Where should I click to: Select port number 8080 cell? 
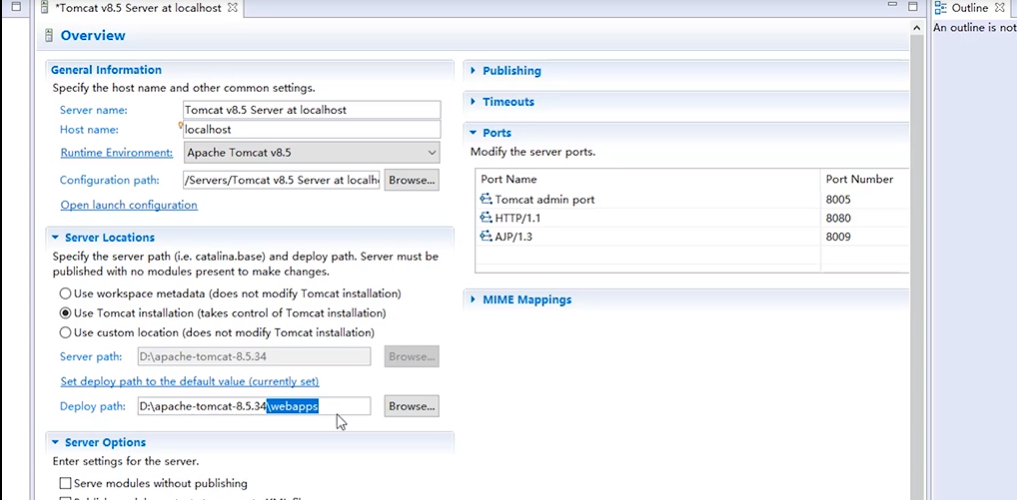pyautogui.click(x=838, y=219)
